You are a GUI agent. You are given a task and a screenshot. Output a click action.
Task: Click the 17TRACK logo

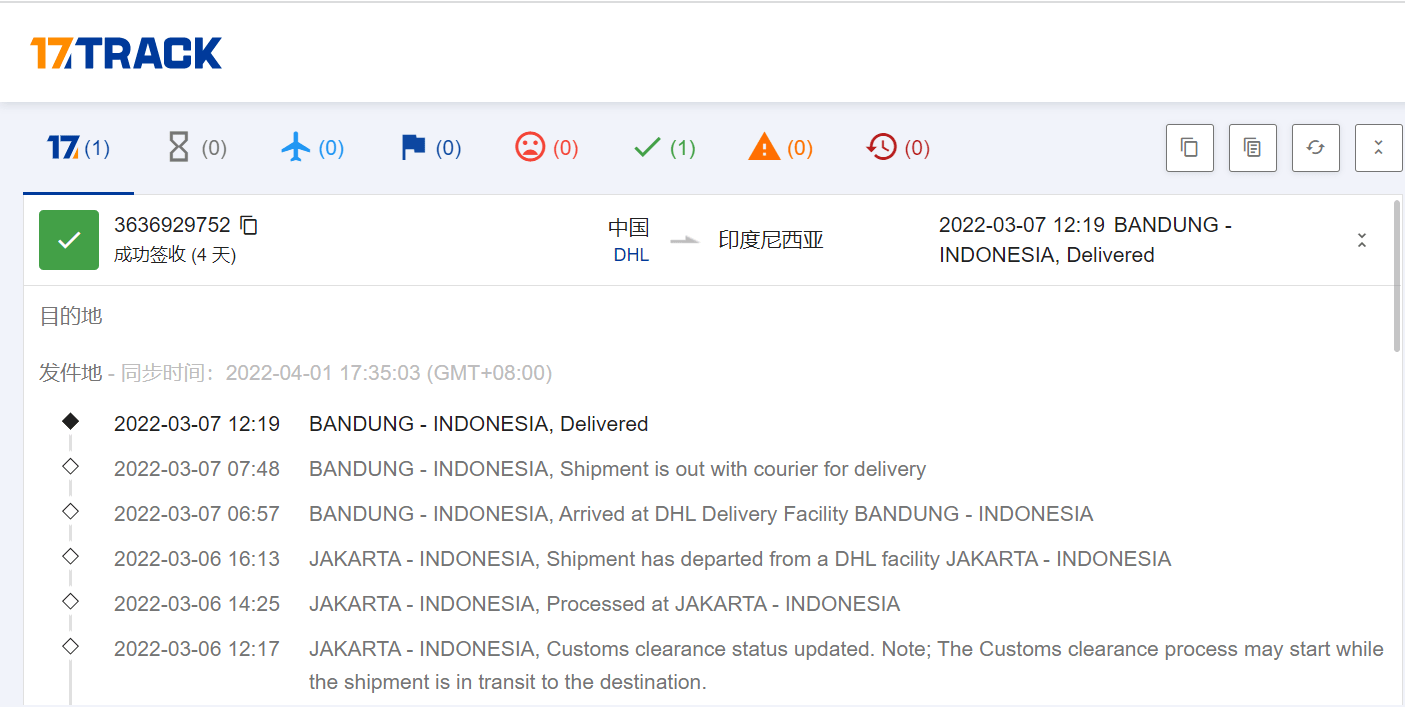126,53
